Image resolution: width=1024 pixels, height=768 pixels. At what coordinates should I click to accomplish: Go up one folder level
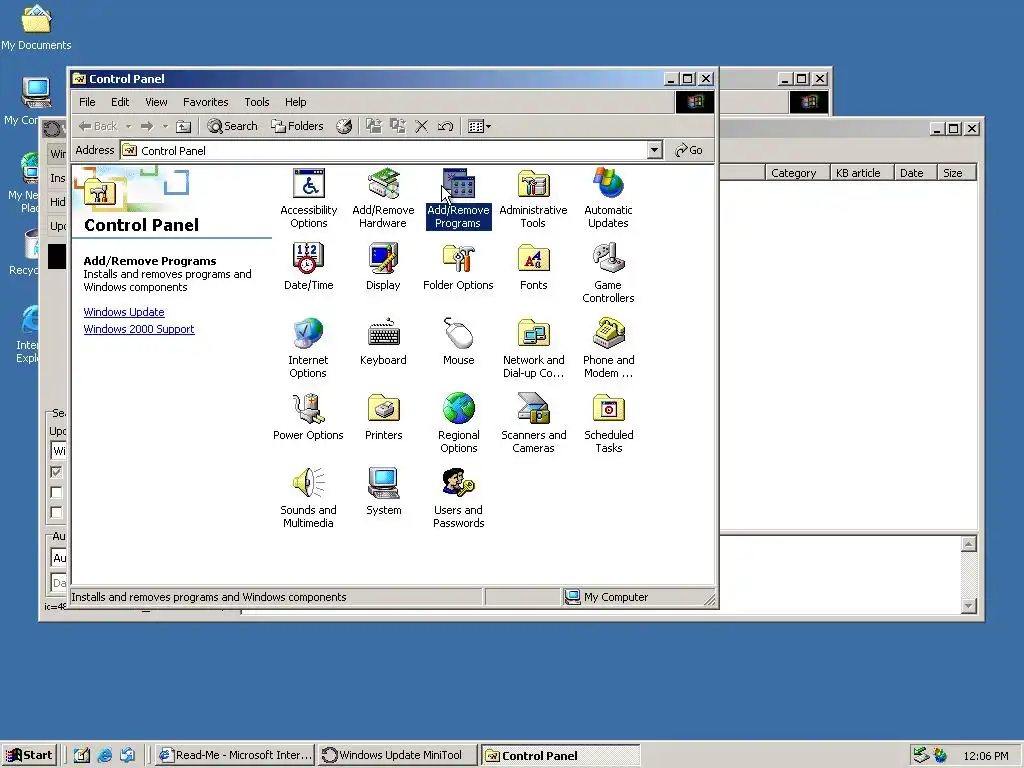coord(184,126)
